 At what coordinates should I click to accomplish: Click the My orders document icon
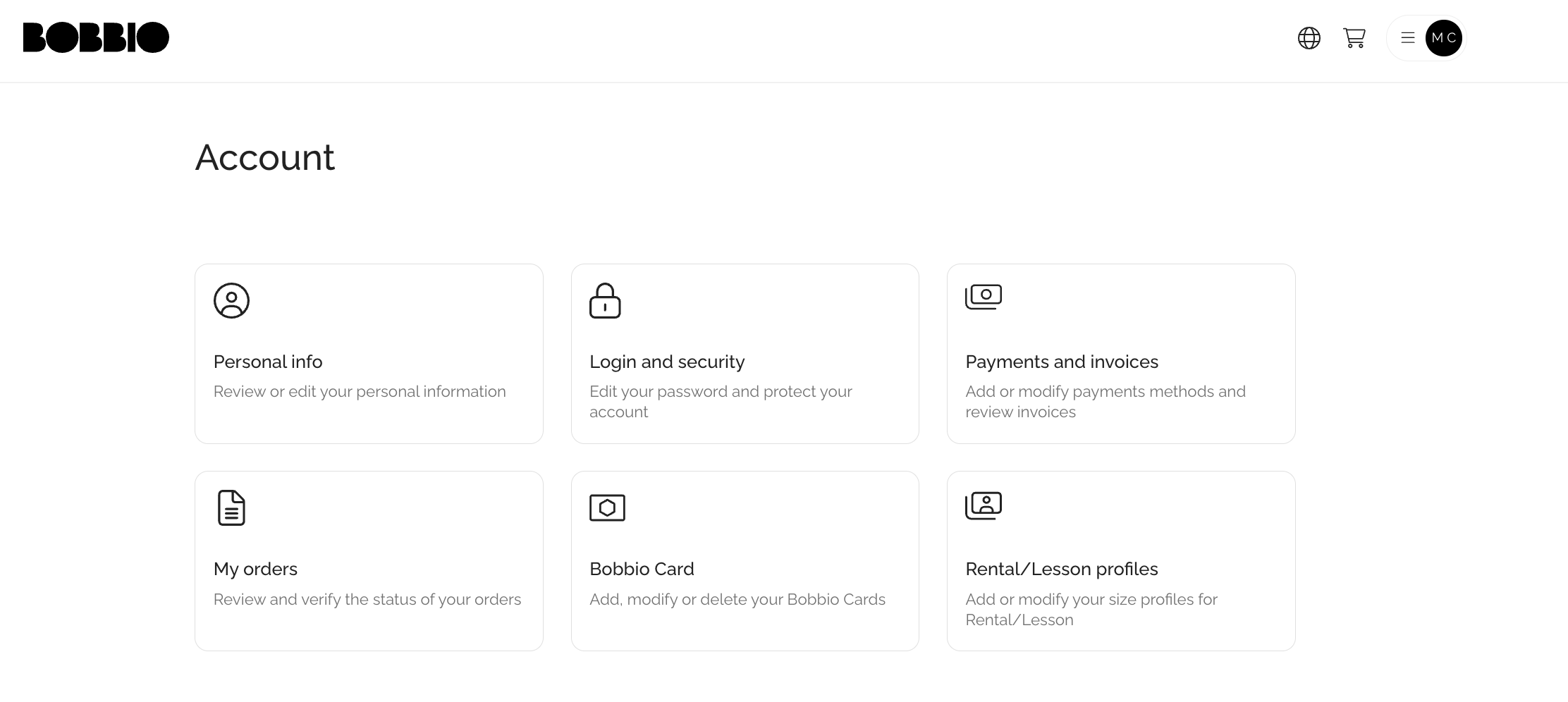[231, 507]
